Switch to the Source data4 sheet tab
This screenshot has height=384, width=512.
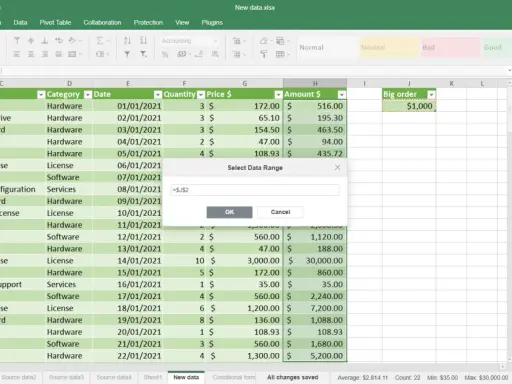click(114, 377)
